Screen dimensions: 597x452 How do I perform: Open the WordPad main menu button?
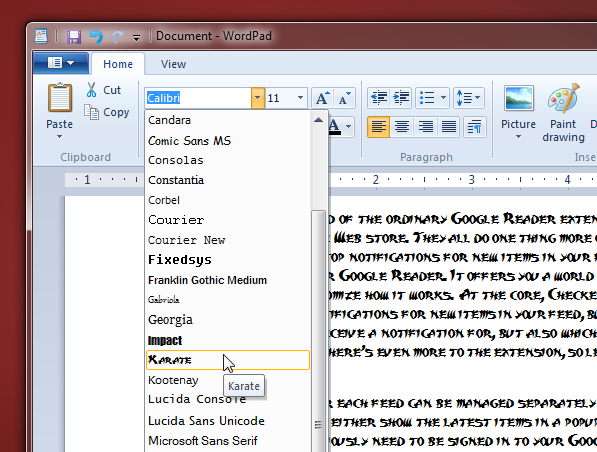pyautogui.click(x=61, y=63)
